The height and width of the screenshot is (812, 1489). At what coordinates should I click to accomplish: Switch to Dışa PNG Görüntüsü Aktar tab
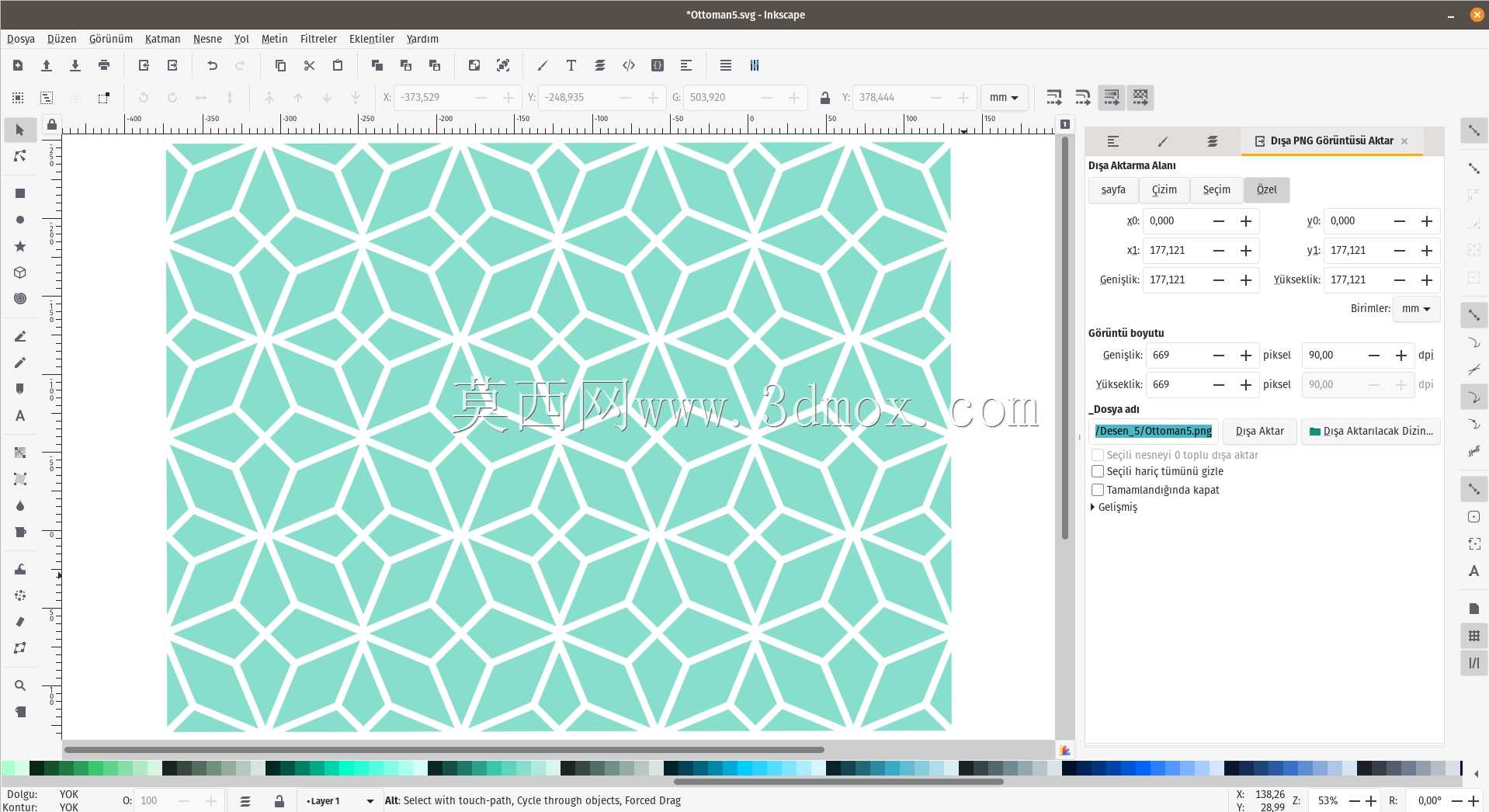click(x=1331, y=141)
